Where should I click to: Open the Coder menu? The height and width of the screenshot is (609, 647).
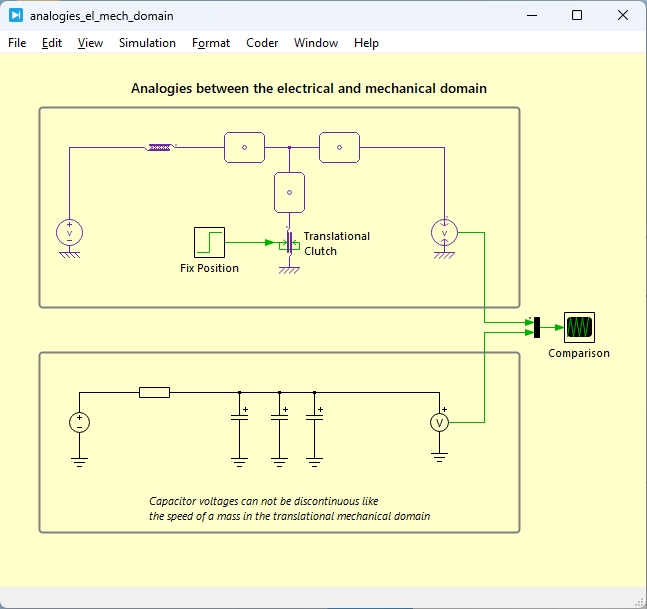(262, 43)
